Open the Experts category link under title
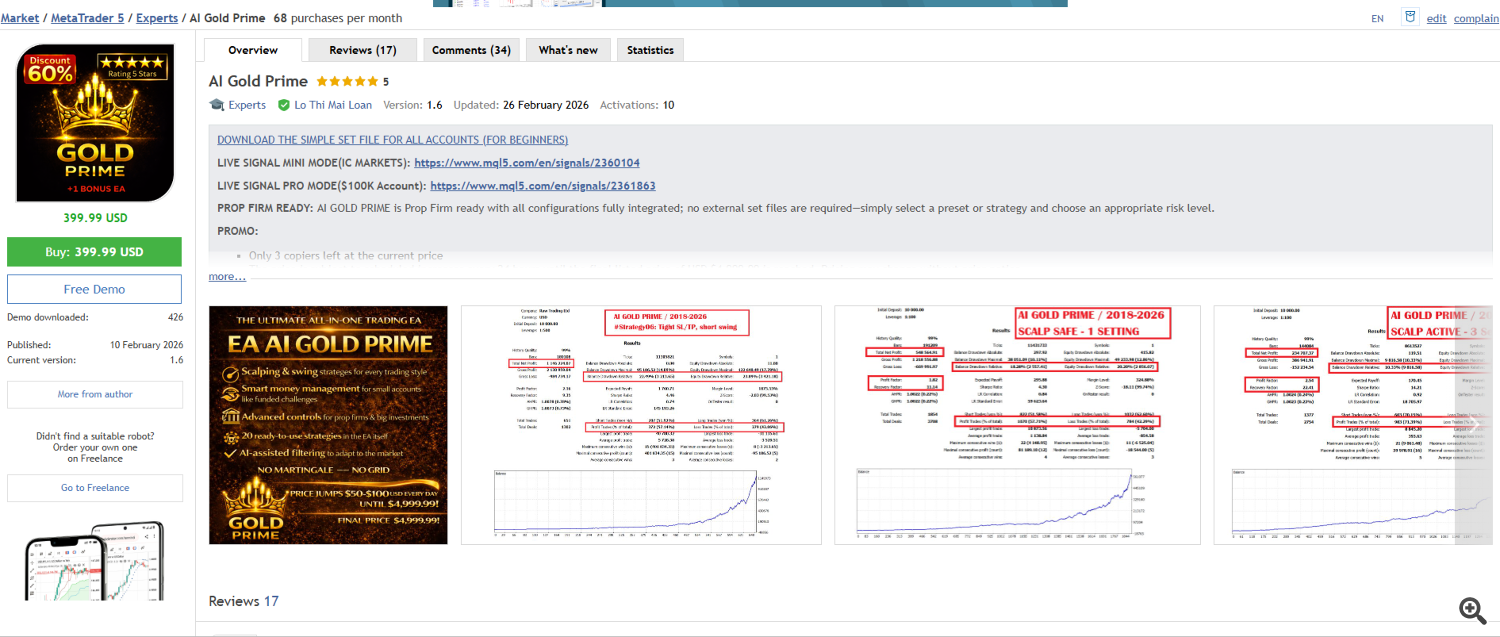This screenshot has width=1500, height=637. point(247,105)
